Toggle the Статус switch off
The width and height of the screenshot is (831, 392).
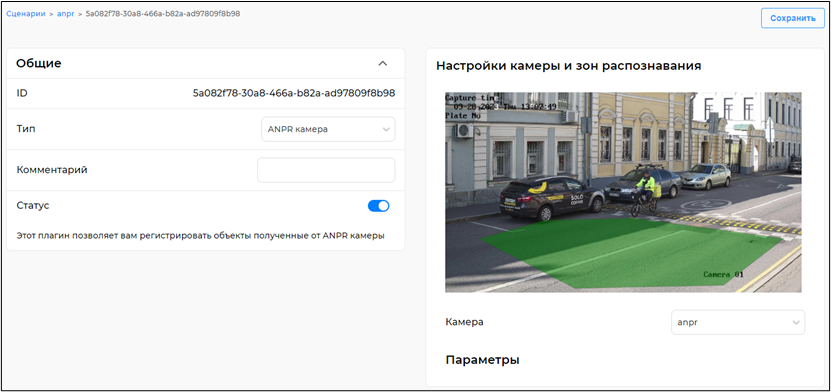pos(378,206)
